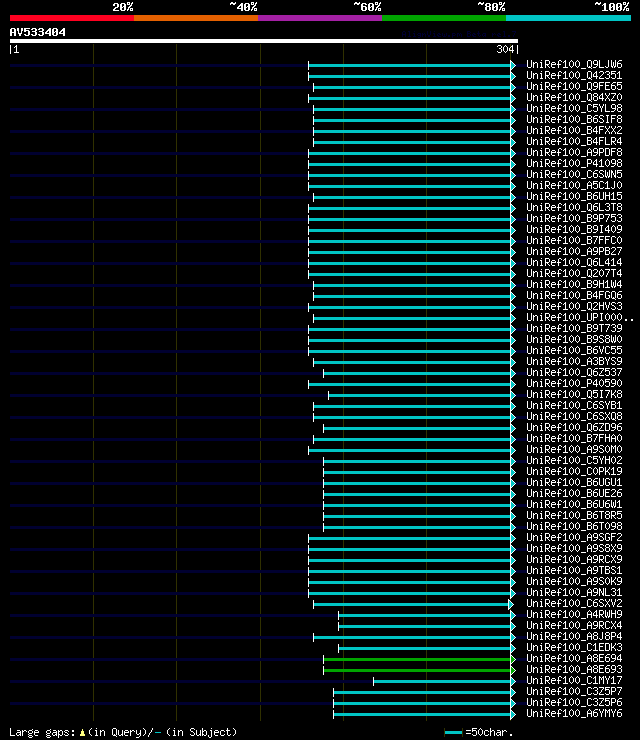Click UniRef100_C1EDK3 label
Viewport: 640px width, 740px height.
click(574, 648)
